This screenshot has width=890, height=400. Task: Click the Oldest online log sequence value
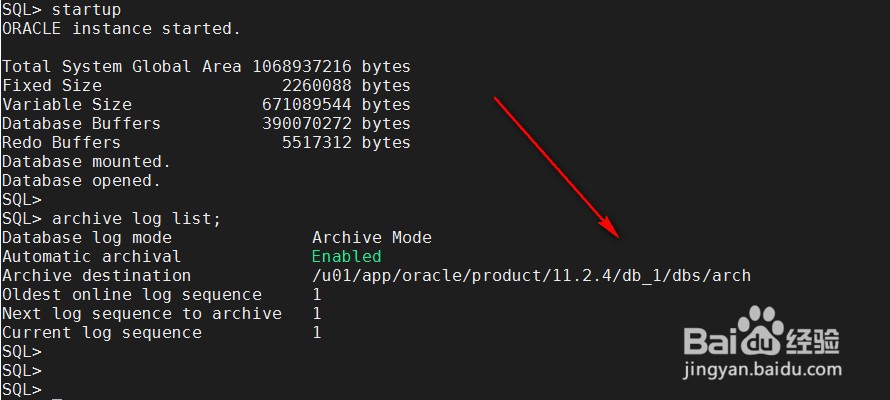tap(317, 294)
